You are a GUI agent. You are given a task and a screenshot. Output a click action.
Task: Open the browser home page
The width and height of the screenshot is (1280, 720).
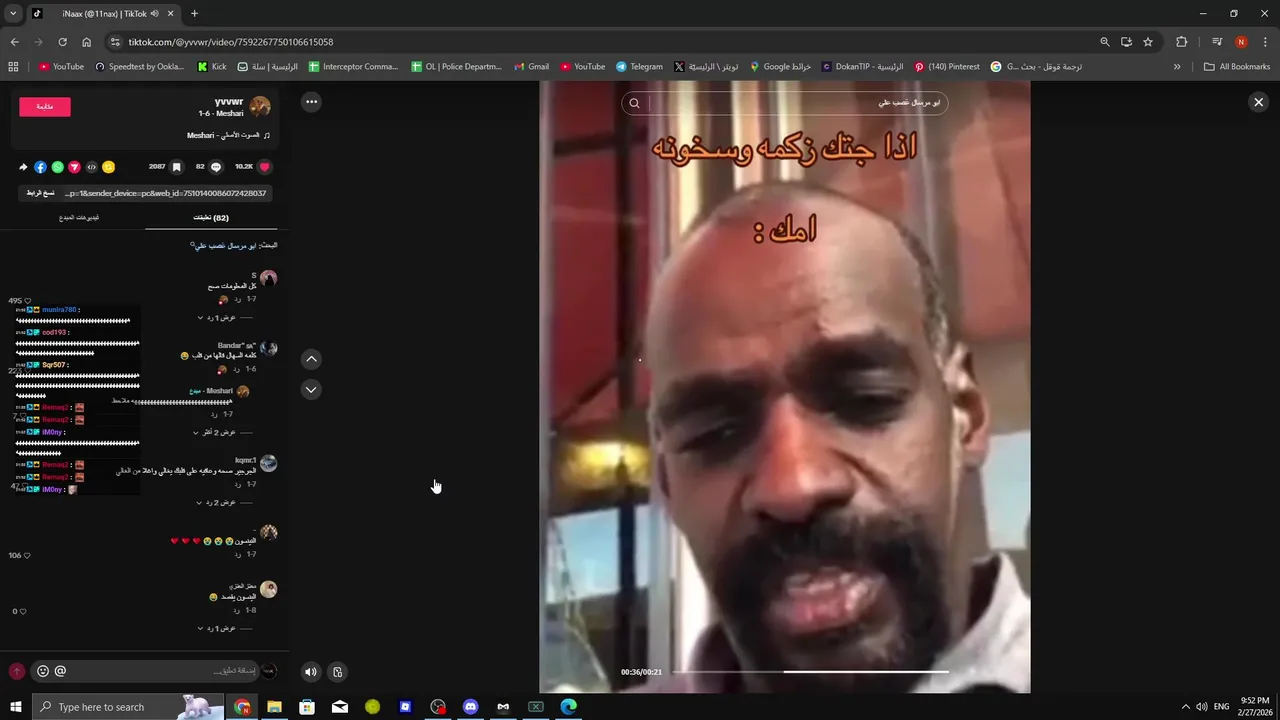pyautogui.click(x=86, y=42)
